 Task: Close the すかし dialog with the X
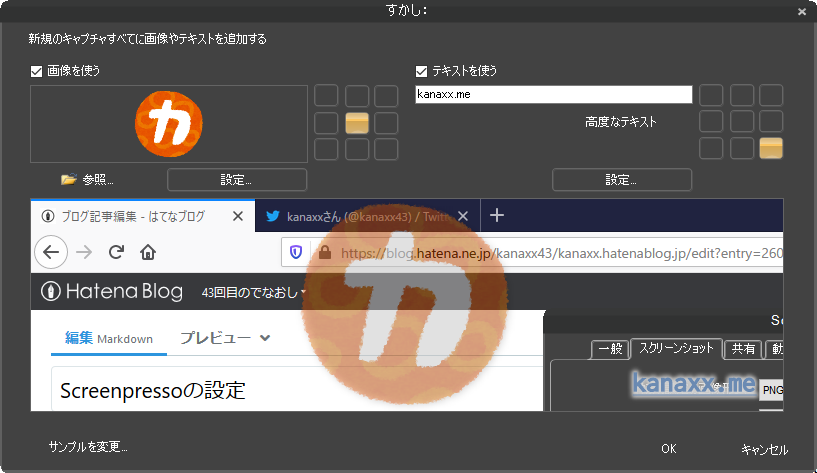click(x=802, y=11)
